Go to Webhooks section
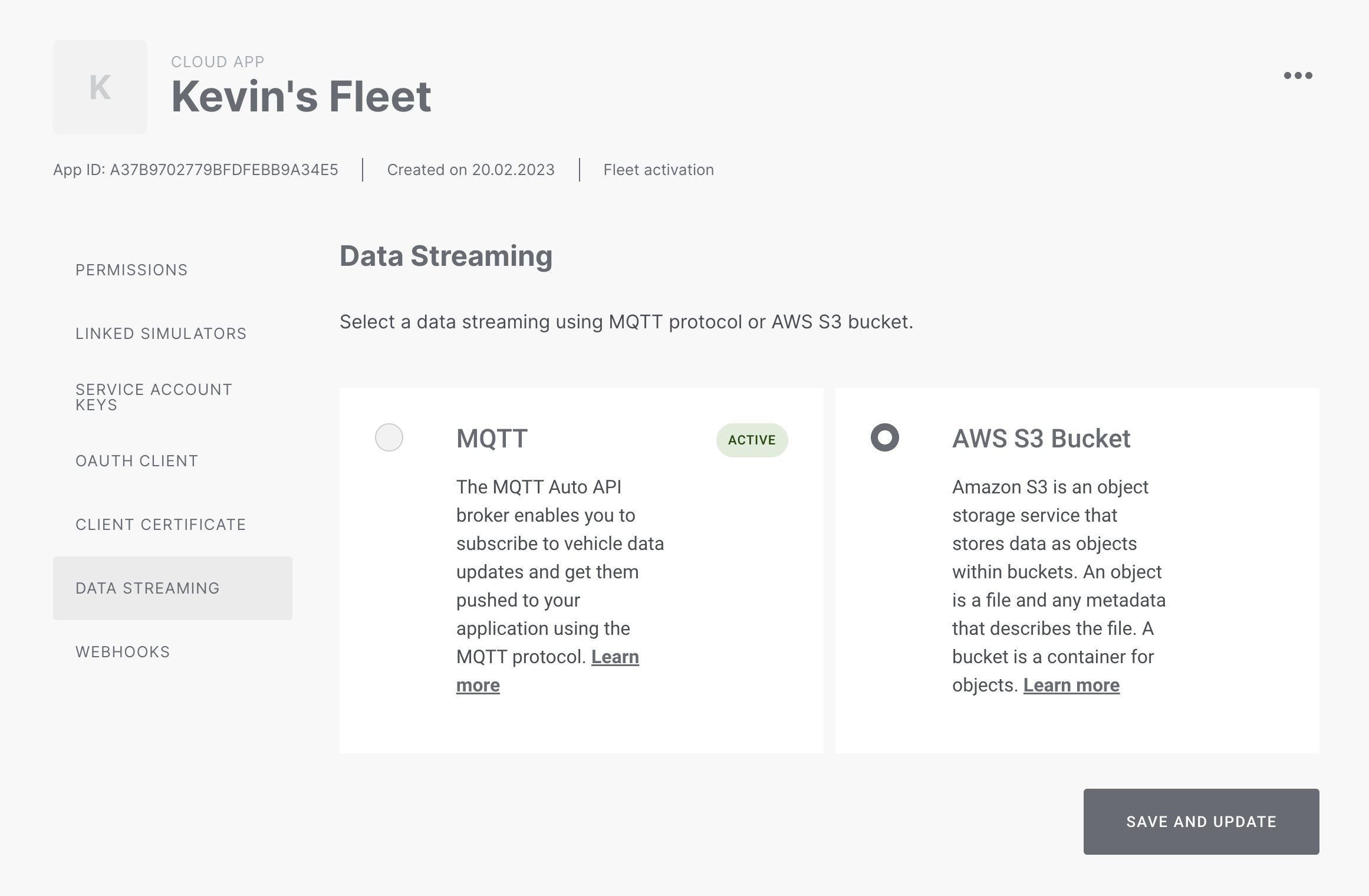 [123, 652]
